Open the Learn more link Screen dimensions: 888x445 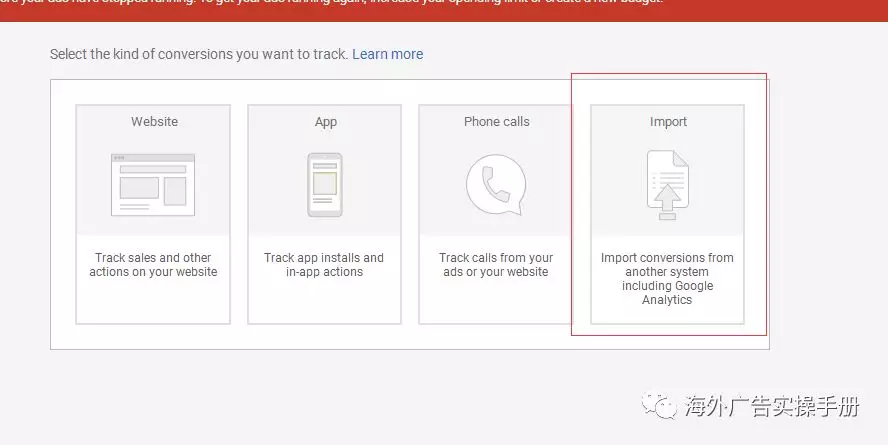pyautogui.click(x=387, y=54)
